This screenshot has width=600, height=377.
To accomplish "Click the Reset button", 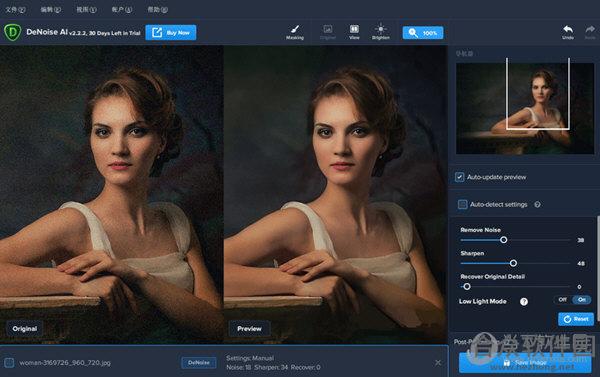I will [576, 319].
